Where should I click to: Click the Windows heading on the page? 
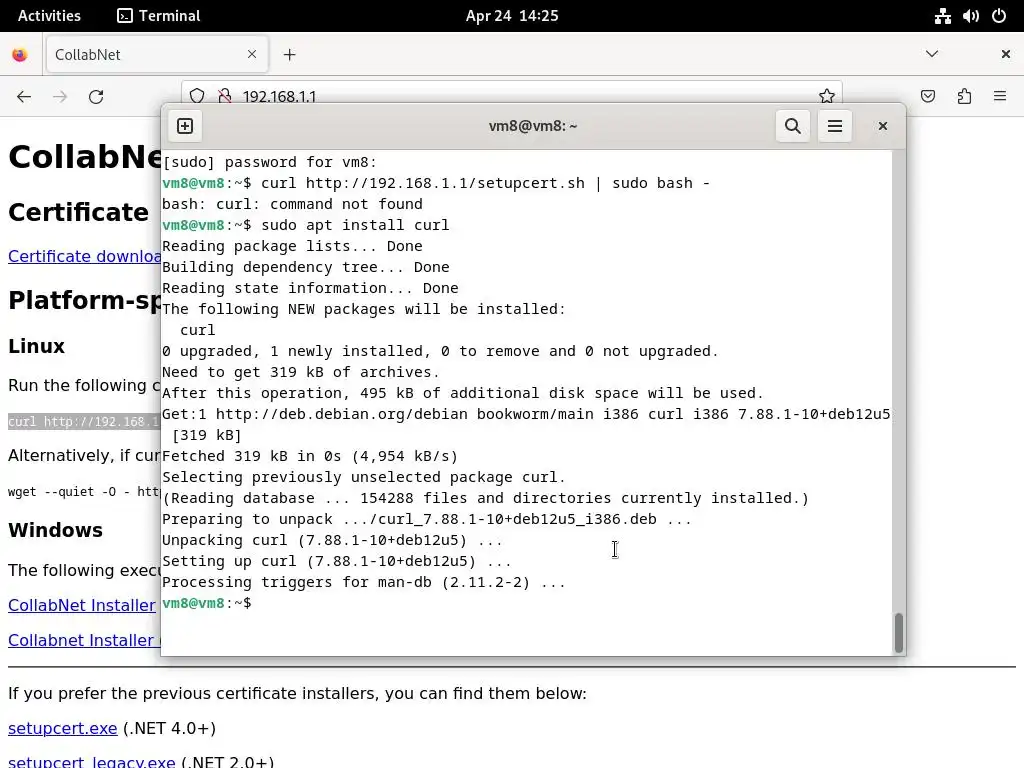point(56,530)
